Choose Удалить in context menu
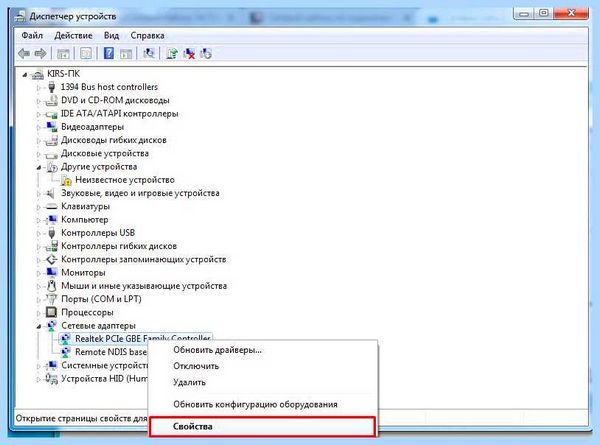The height and width of the screenshot is (445, 600). (263, 382)
